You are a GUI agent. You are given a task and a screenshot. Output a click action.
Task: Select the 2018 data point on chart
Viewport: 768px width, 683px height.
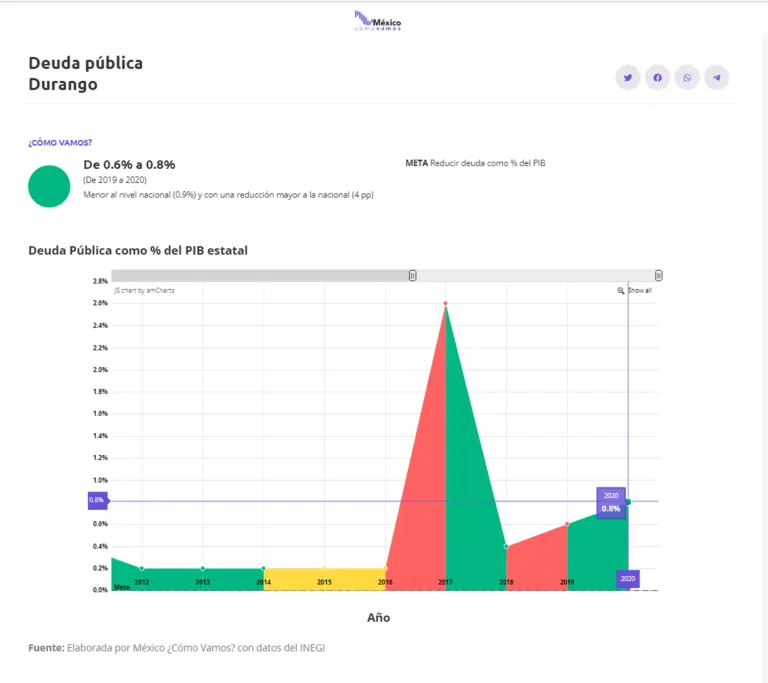507,546
